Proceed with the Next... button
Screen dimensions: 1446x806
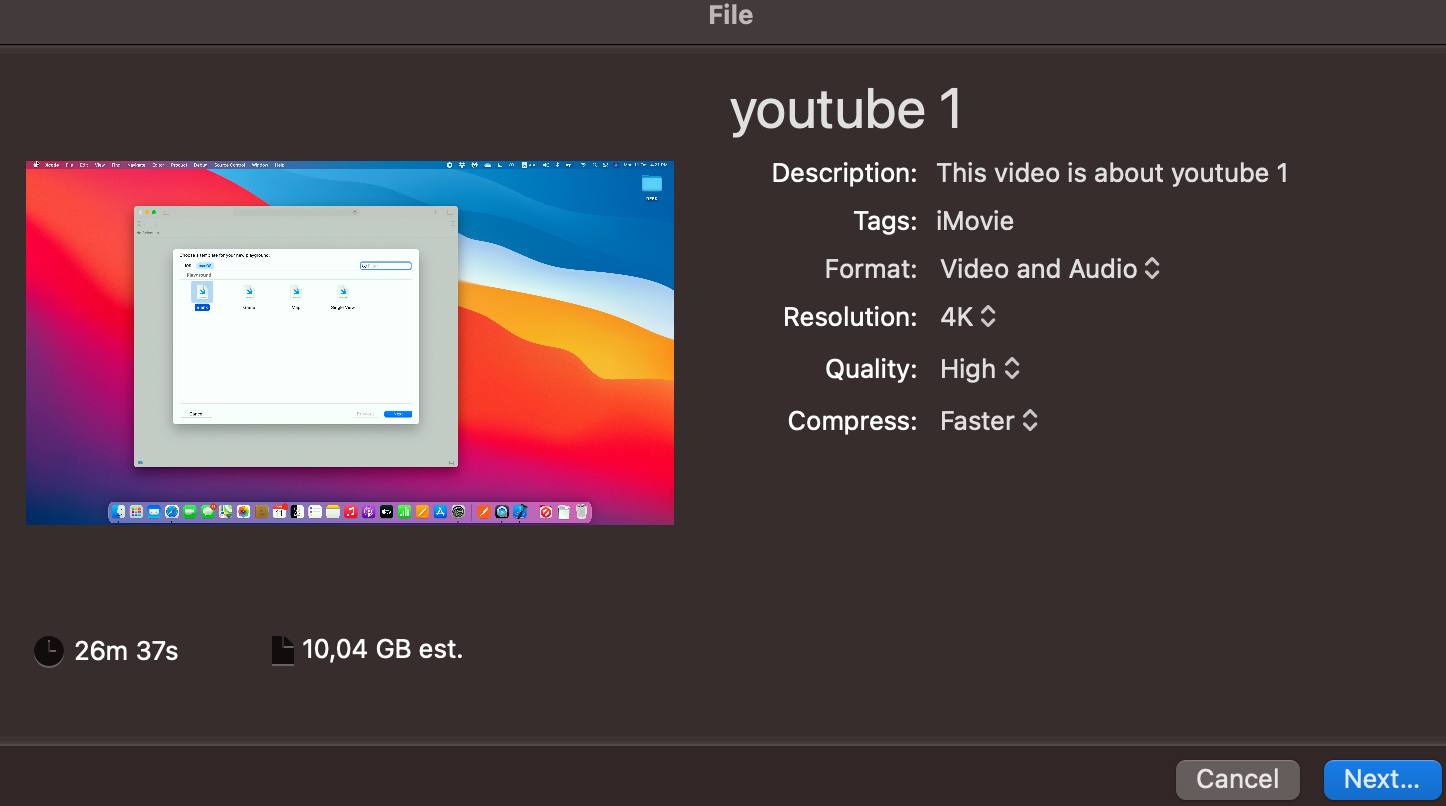(x=1382, y=779)
